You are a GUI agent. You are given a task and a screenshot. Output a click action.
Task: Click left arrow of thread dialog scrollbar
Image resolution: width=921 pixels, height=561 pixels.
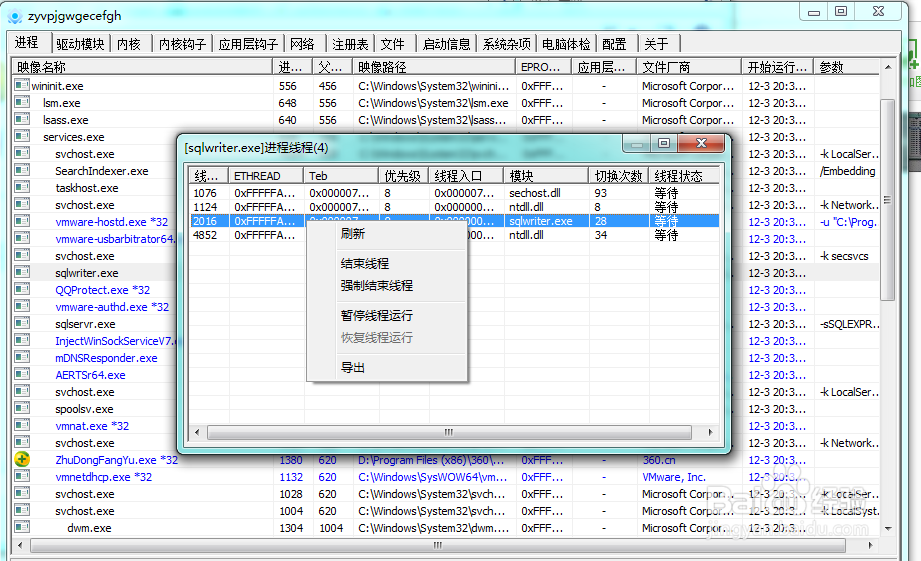tap(197, 432)
